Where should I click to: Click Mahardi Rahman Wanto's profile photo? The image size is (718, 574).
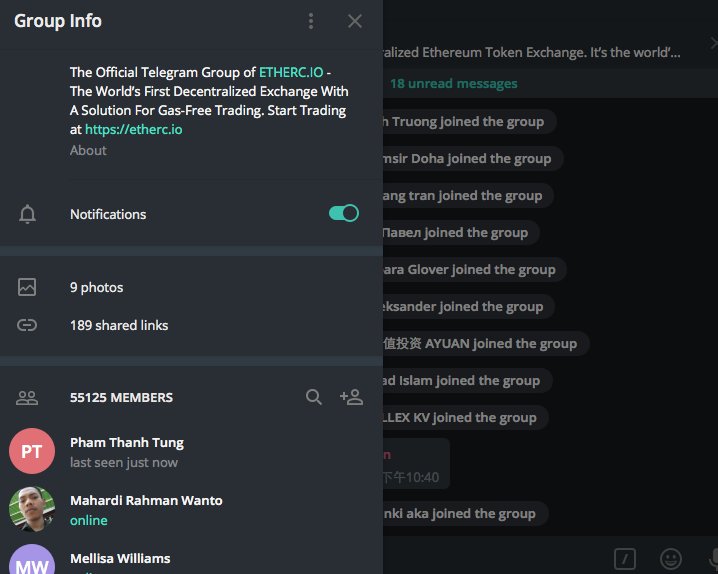[32, 509]
